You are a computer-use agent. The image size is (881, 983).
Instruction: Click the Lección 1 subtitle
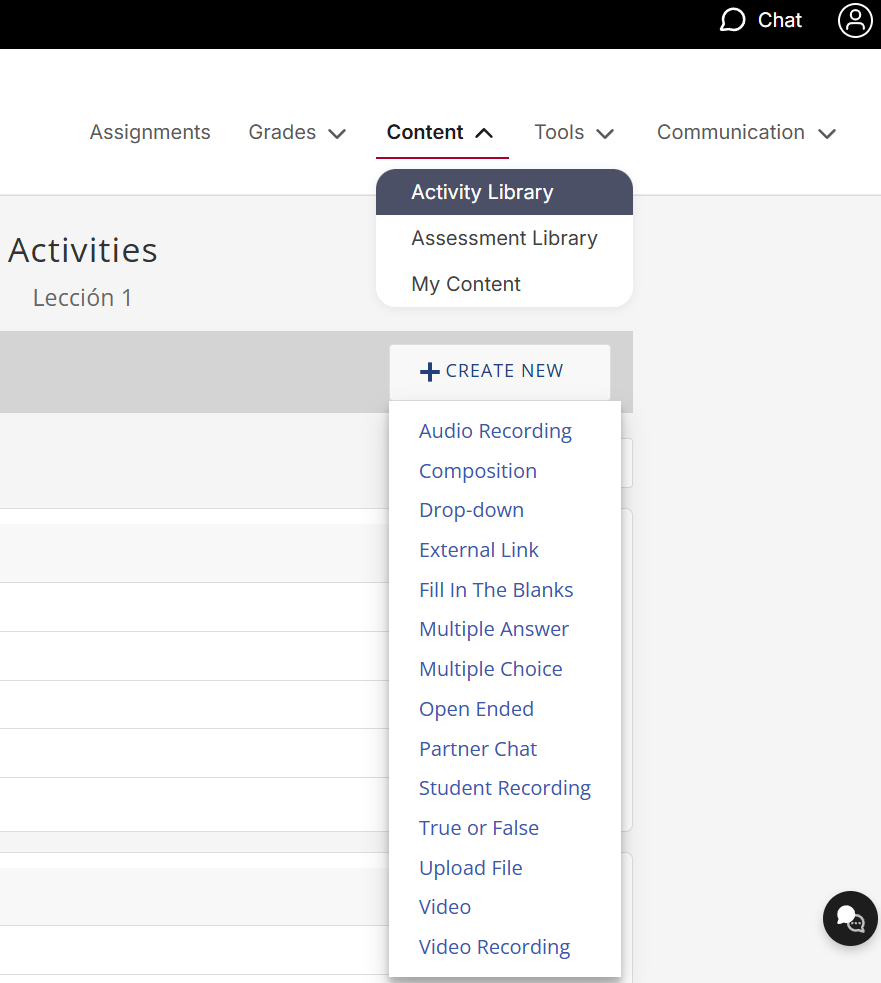click(82, 298)
